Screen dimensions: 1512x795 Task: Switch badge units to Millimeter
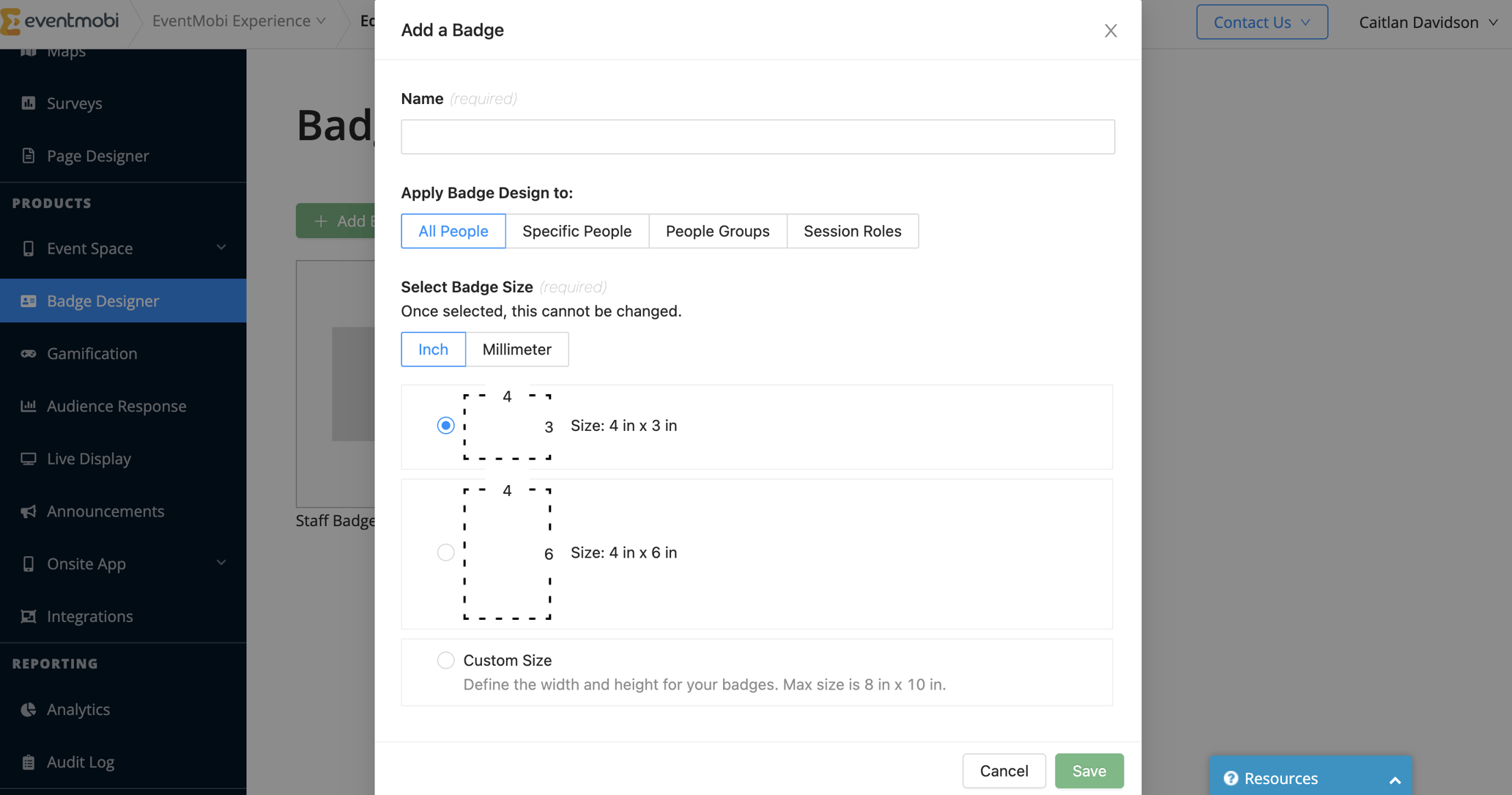point(517,350)
